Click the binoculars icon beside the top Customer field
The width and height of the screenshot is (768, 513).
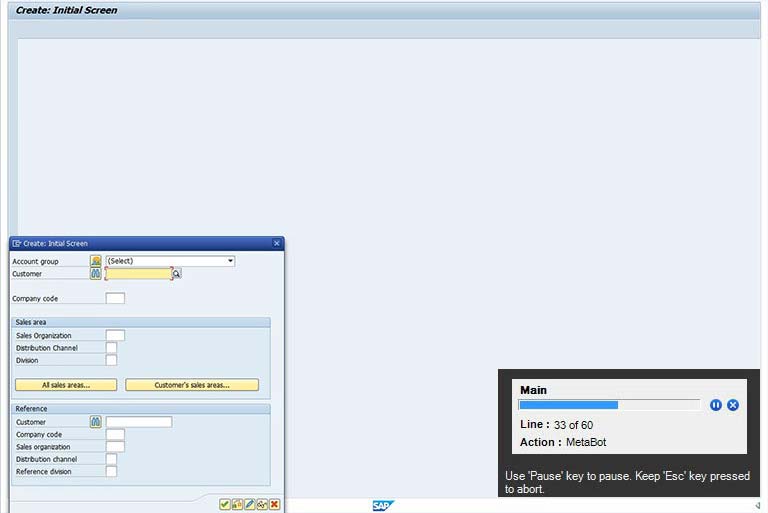(x=96, y=273)
